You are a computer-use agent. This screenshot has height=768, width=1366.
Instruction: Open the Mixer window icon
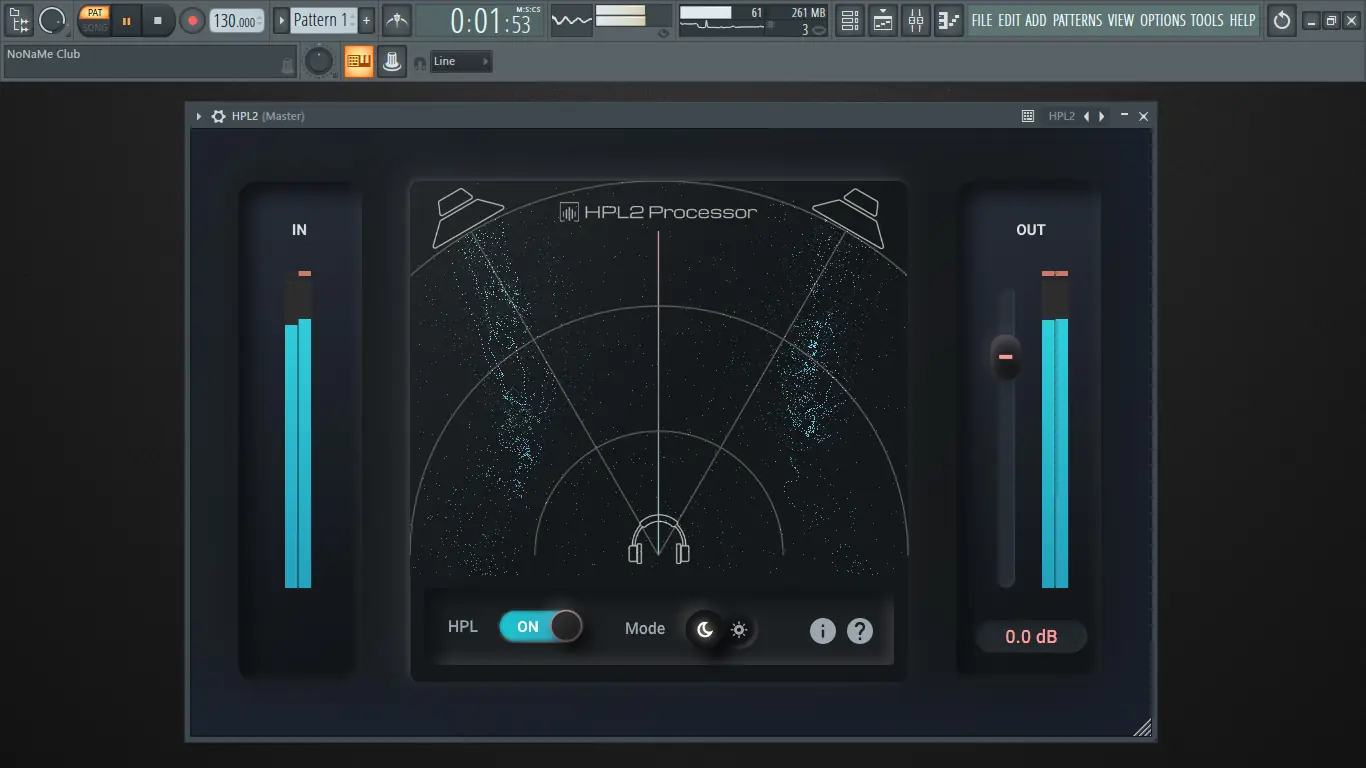(916, 20)
